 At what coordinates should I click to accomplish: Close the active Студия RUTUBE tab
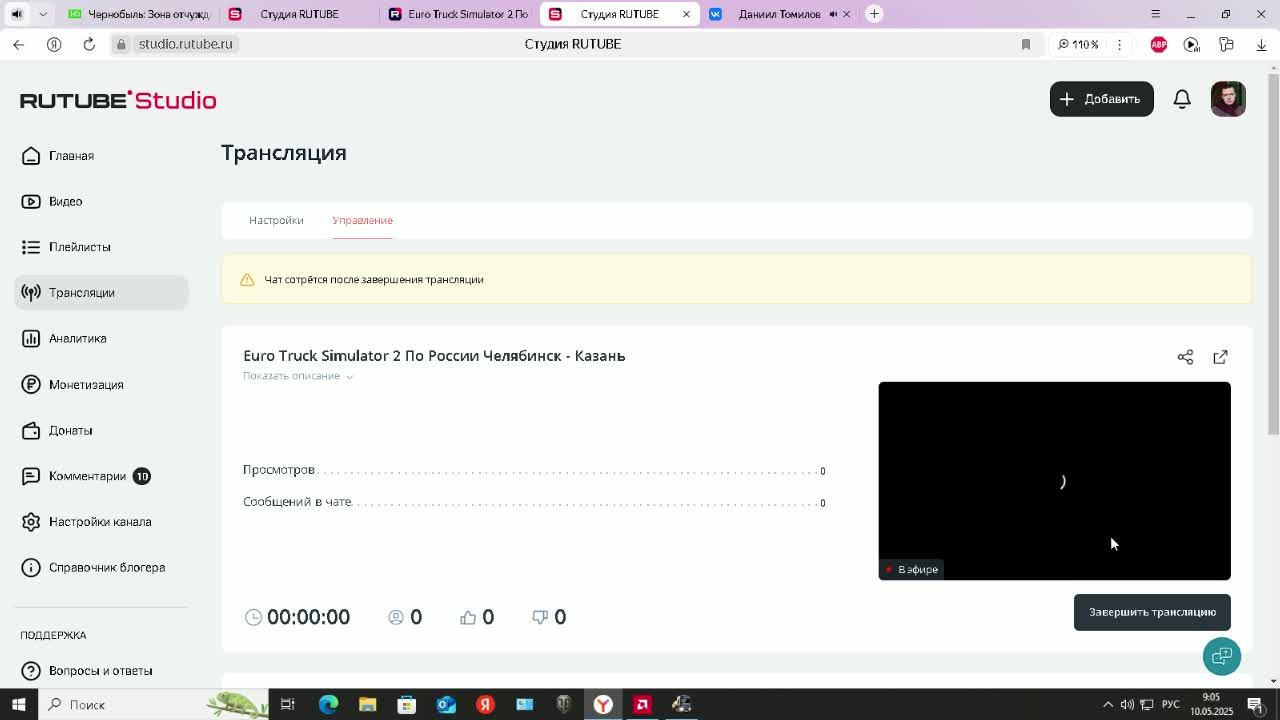[686, 14]
